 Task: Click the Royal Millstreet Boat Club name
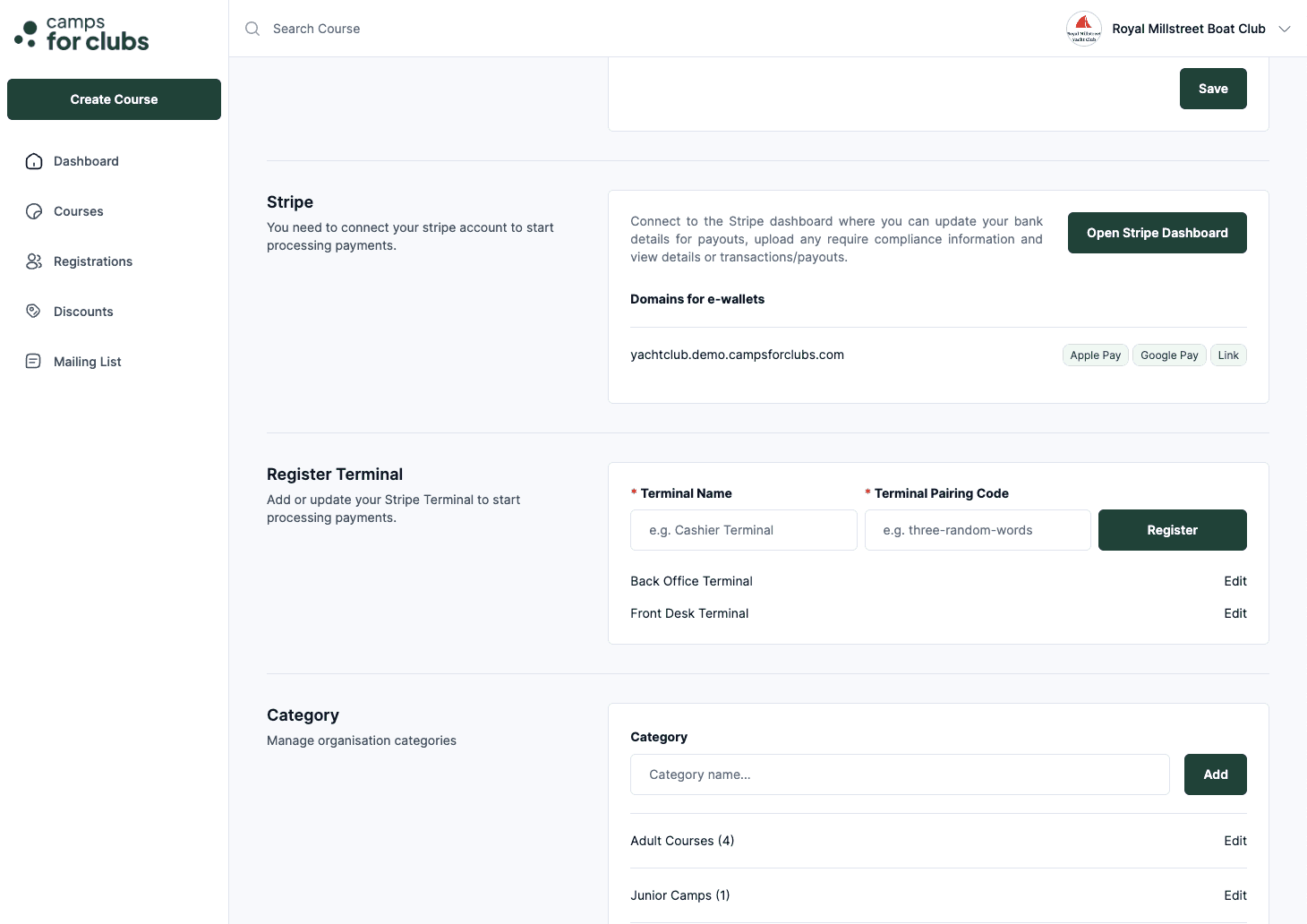(1189, 29)
